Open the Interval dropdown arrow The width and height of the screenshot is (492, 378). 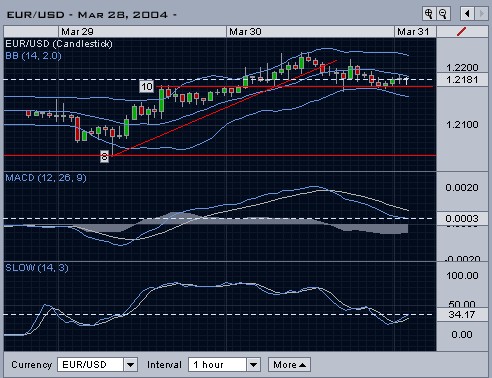click(x=253, y=365)
